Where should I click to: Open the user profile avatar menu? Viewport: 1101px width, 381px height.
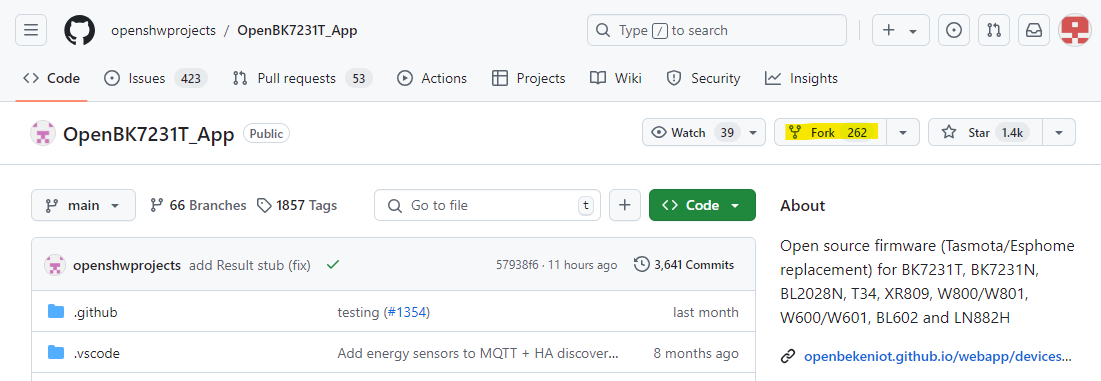(x=1074, y=30)
